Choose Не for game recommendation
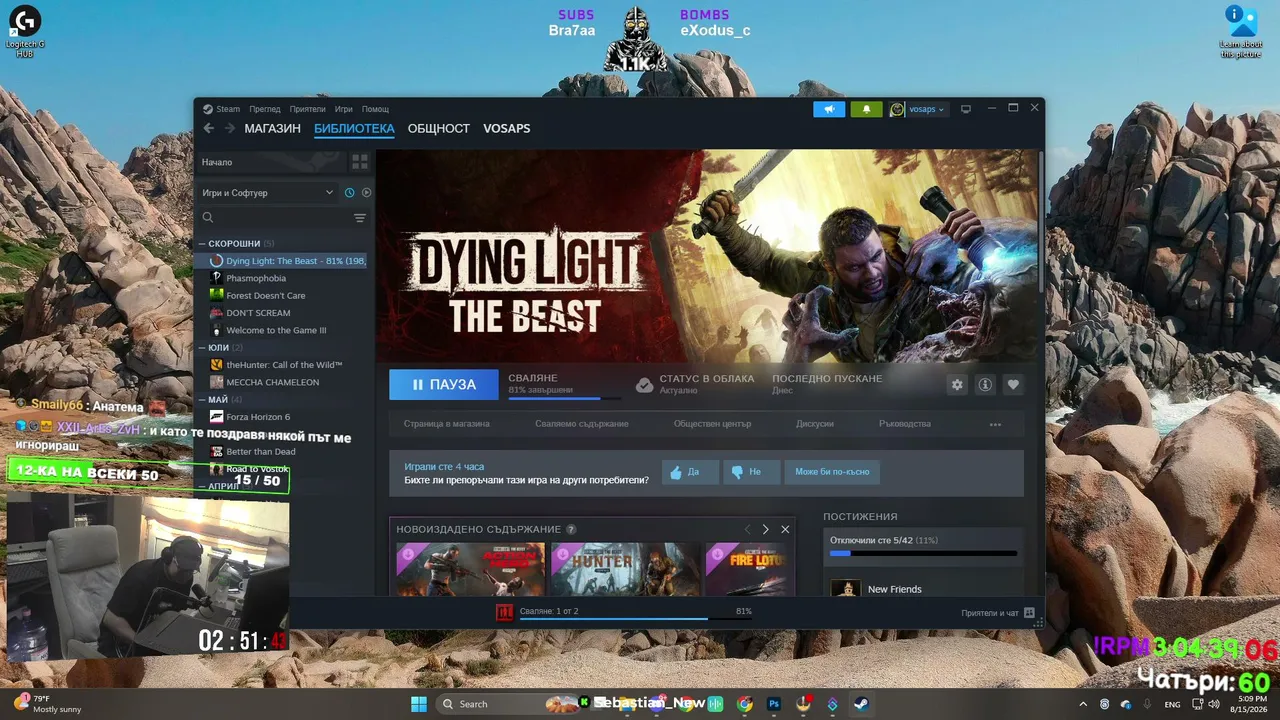1280x720 pixels. point(751,472)
